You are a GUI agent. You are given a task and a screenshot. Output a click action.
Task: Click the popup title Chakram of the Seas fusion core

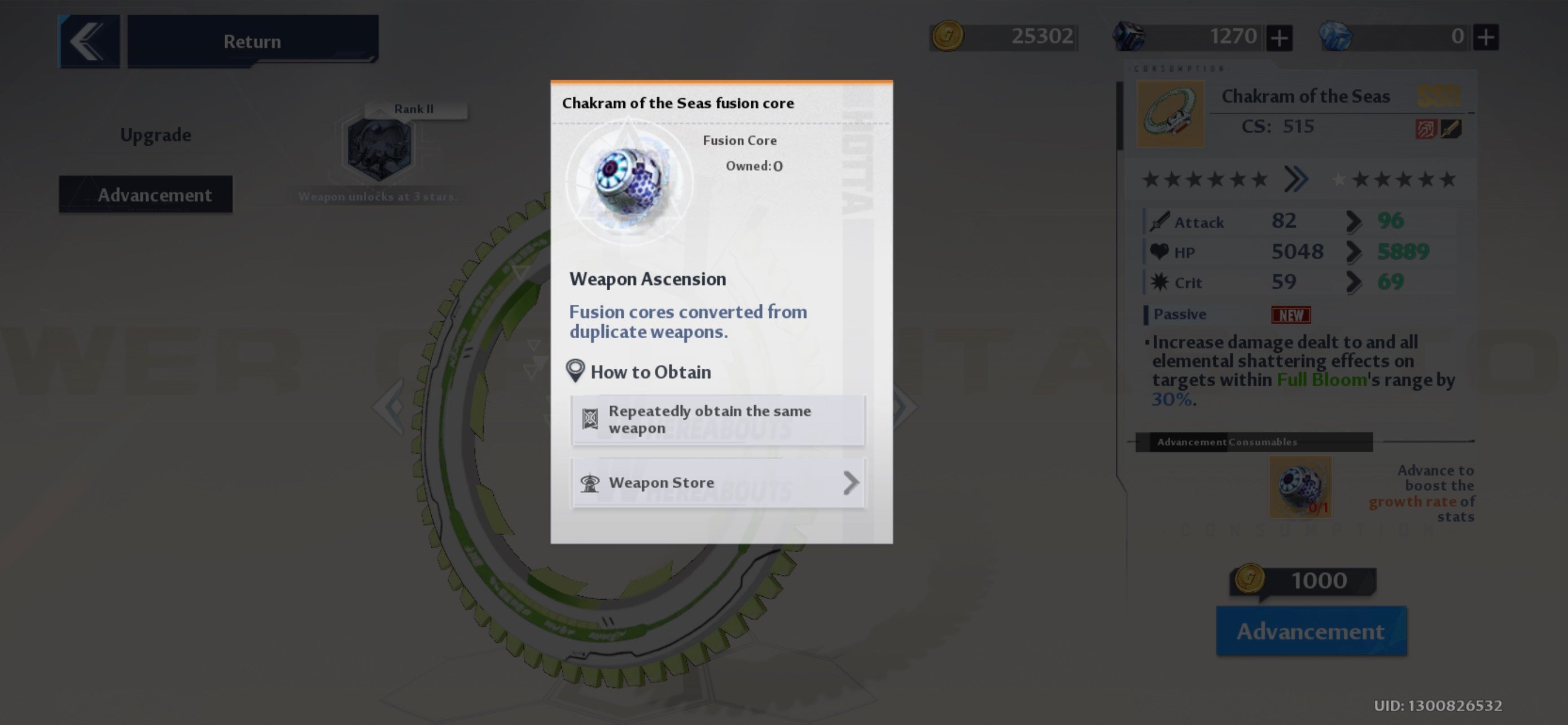click(677, 103)
